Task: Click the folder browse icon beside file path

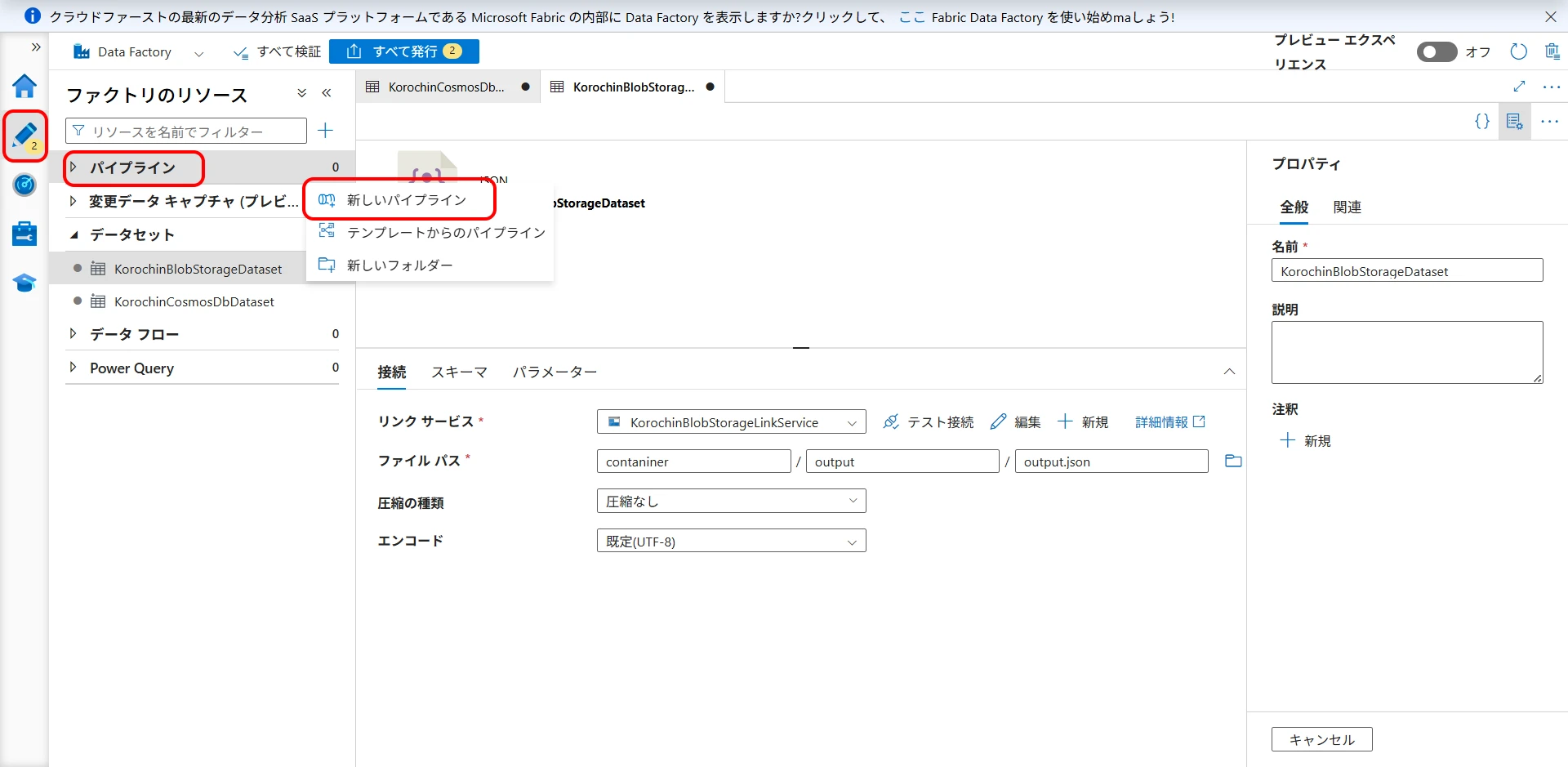Action: [x=1233, y=462]
